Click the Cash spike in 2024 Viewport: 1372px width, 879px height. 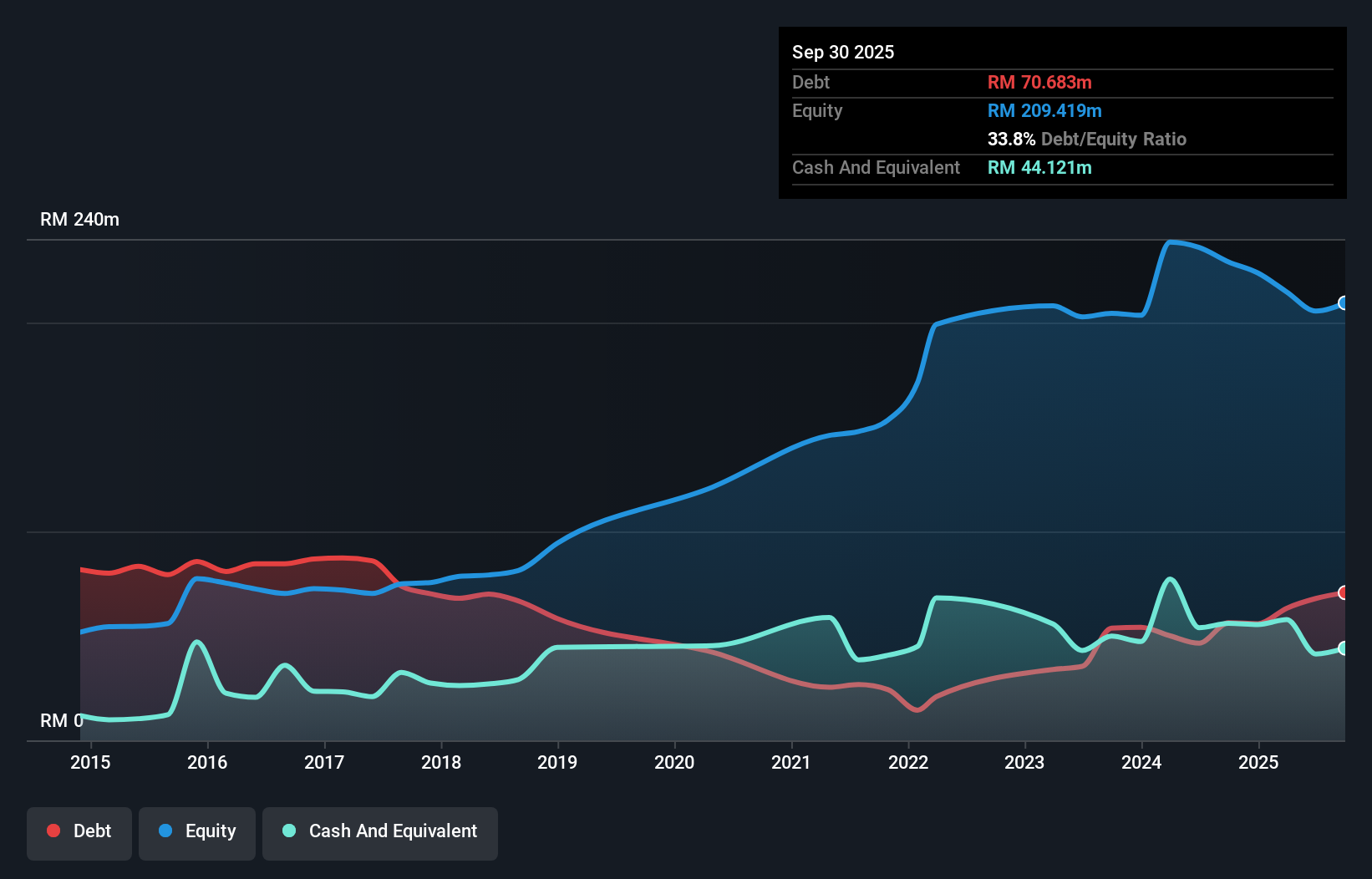pos(1170,578)
